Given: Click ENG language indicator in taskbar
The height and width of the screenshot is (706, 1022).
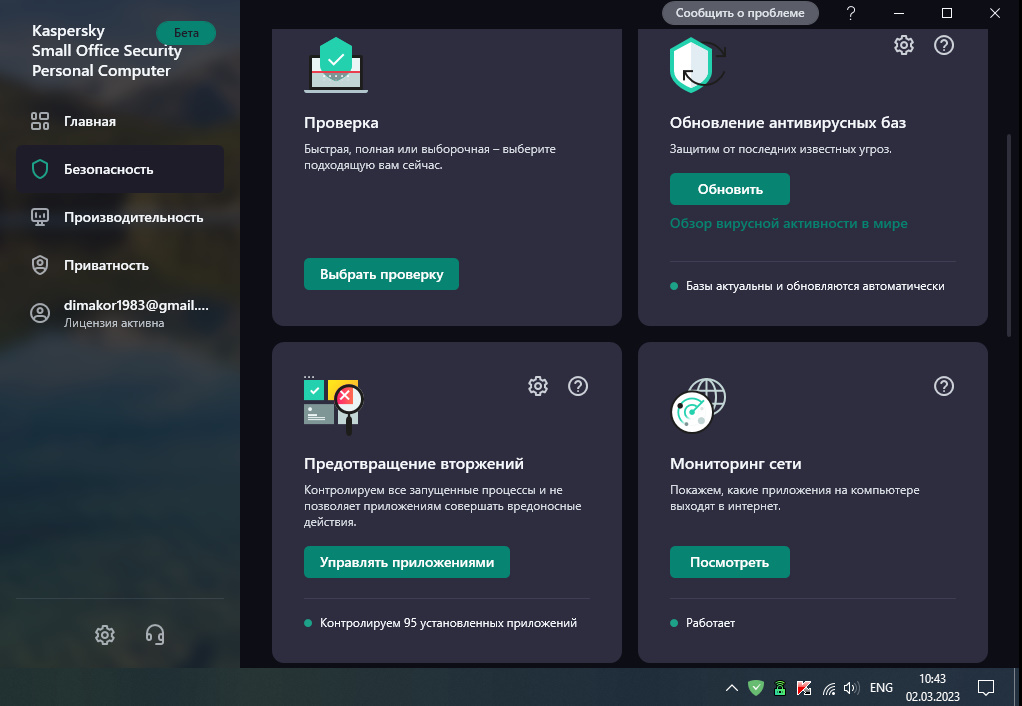Looking at the screenshot, I should [x=881, y=688].
